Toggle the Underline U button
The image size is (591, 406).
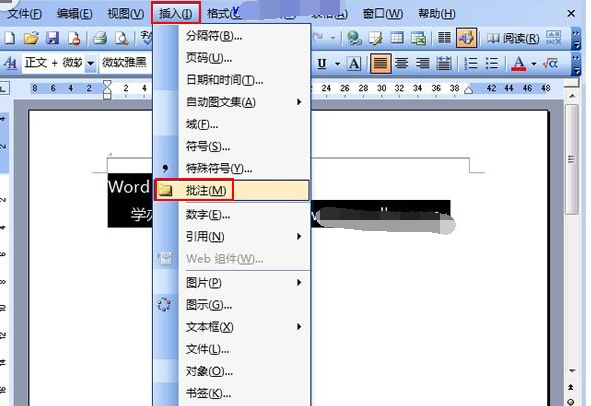pyautogui.click(x=322, y=63)
